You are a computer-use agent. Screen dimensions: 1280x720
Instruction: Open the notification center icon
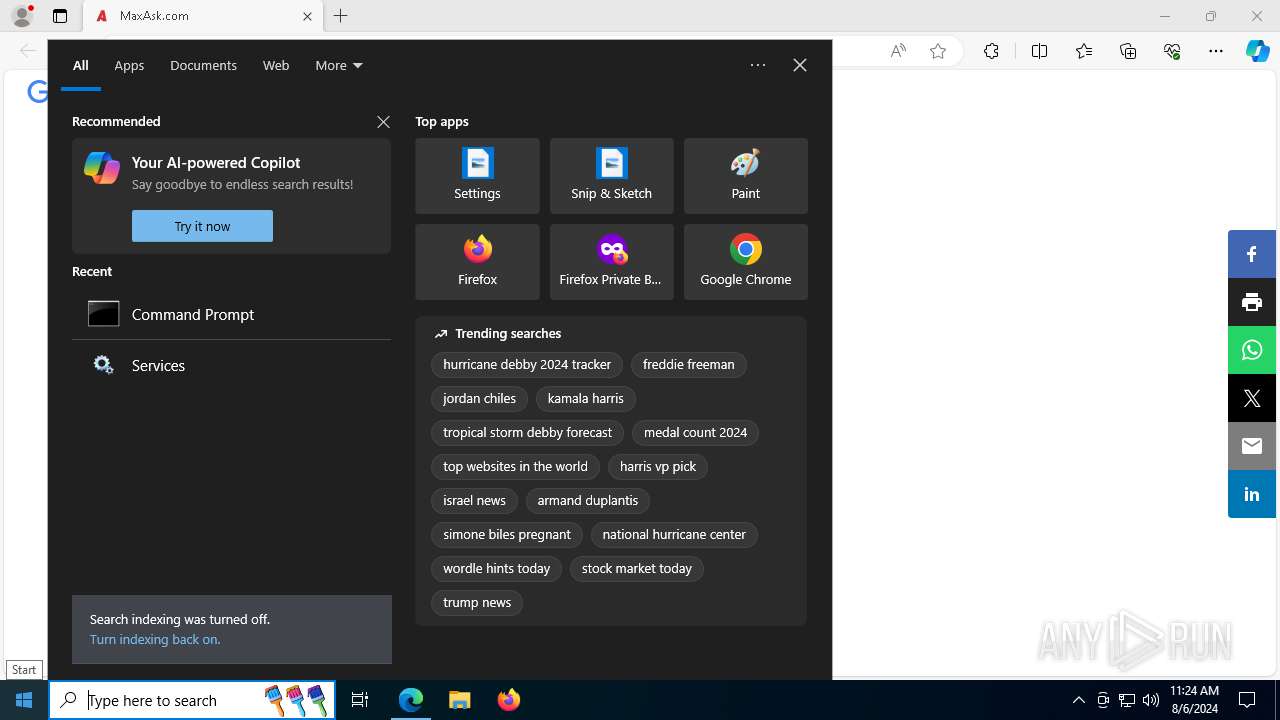click(x=1247, y=700)
